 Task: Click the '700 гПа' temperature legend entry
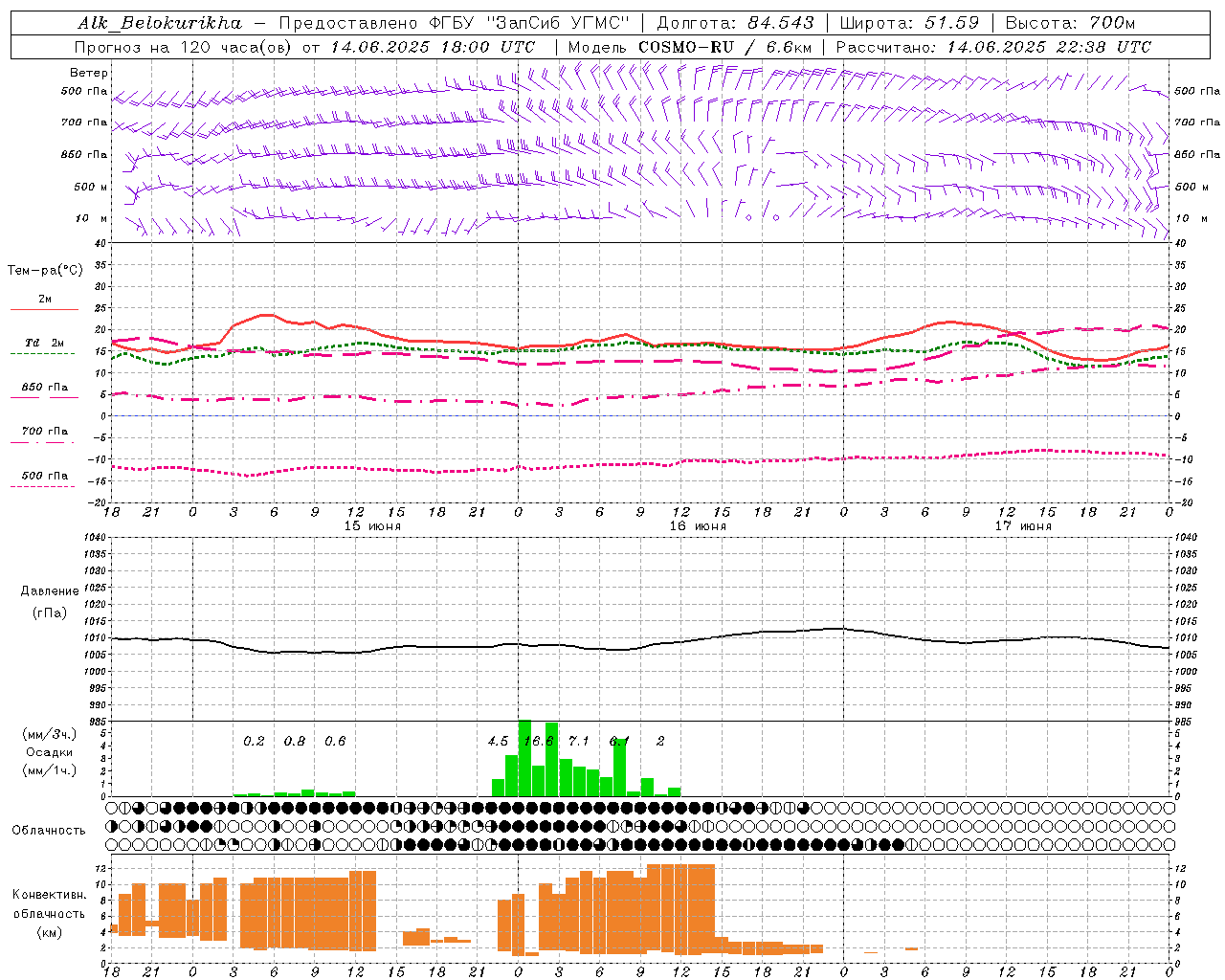coord(45,432)
